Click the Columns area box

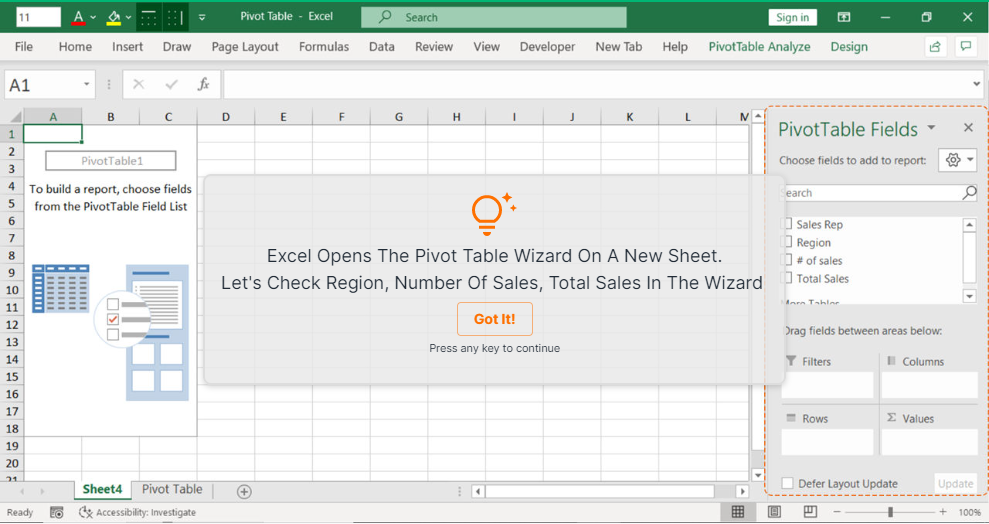(929, 385)
